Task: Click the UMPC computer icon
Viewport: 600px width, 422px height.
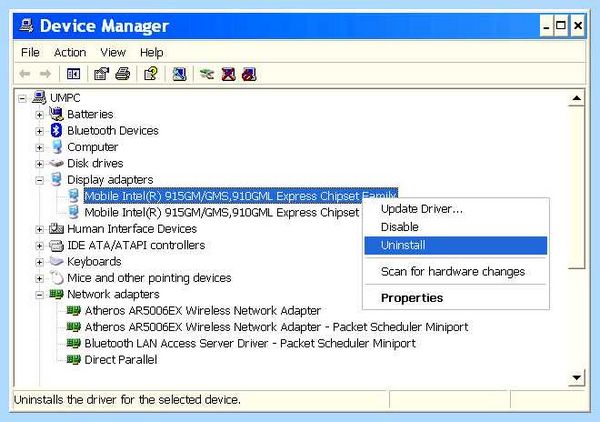Action: point(39,98)
